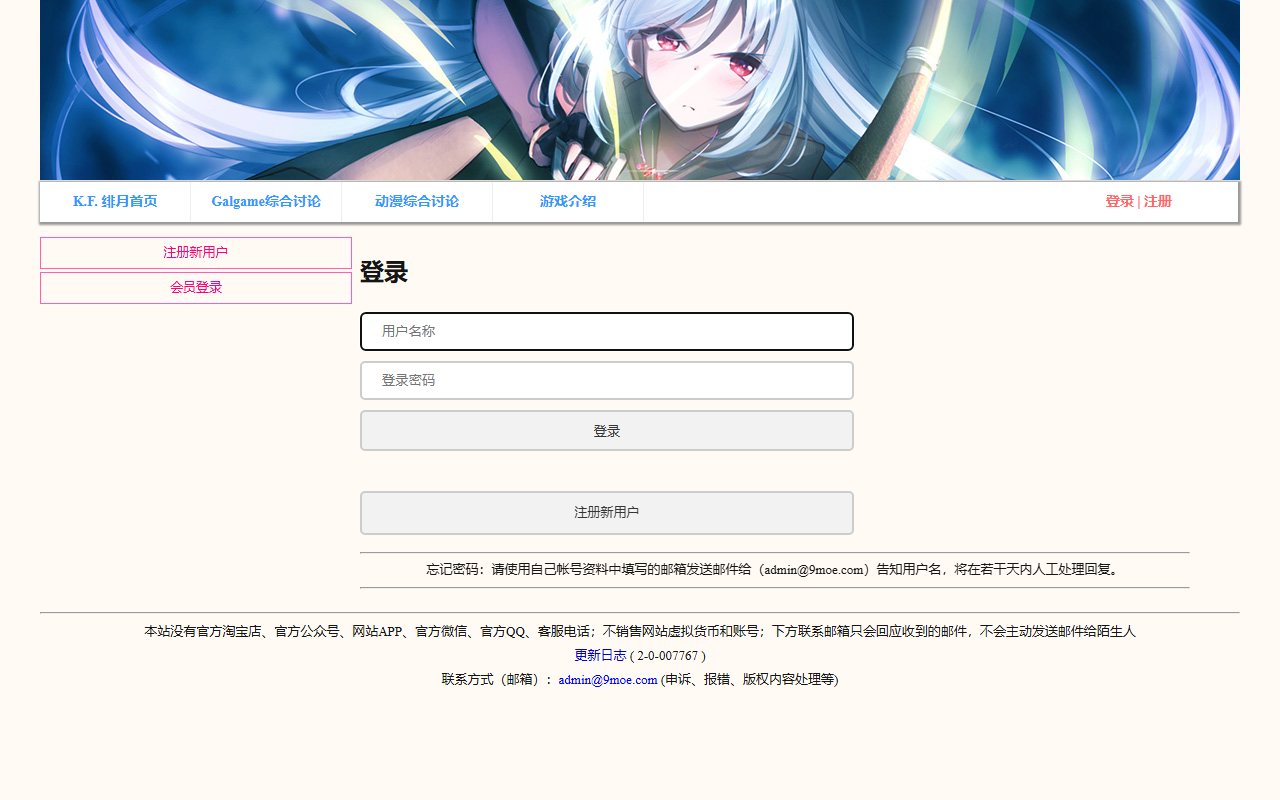Open the 更新日志 link in the footer
The image size is (1280, 800).
[x=600, y=656]
